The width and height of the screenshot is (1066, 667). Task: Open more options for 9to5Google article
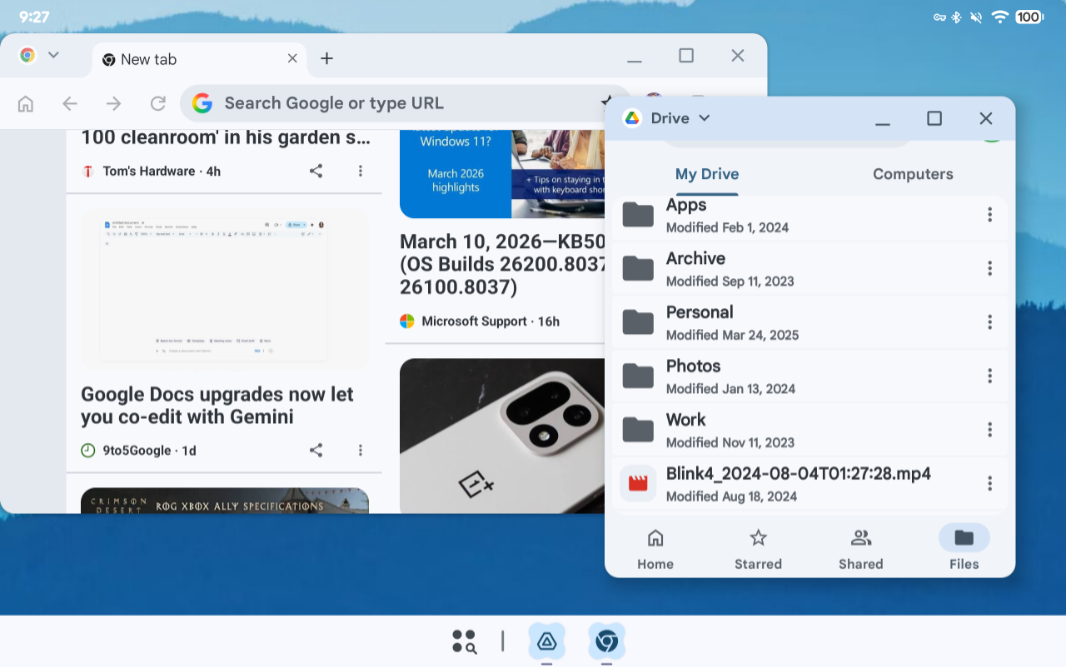(x=360, y=450)
